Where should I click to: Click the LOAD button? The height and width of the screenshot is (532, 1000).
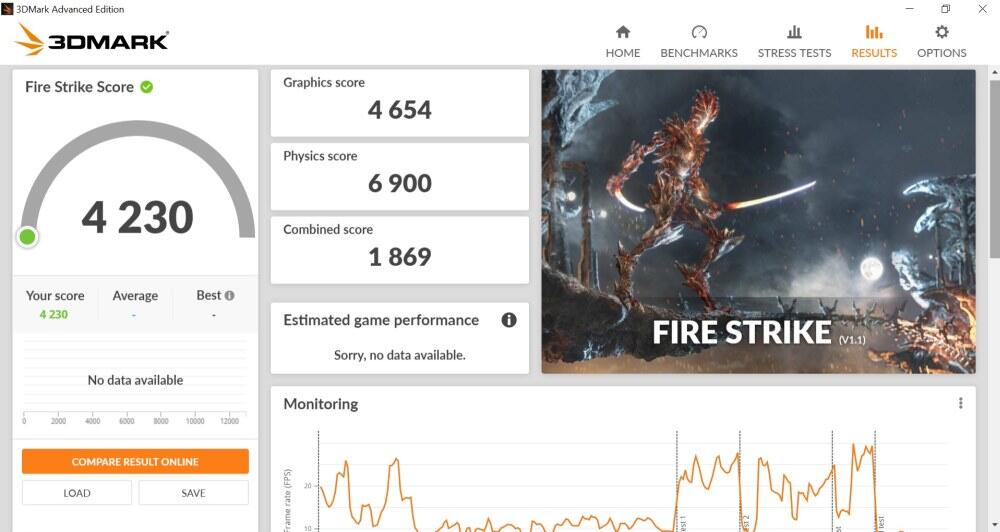77,493
